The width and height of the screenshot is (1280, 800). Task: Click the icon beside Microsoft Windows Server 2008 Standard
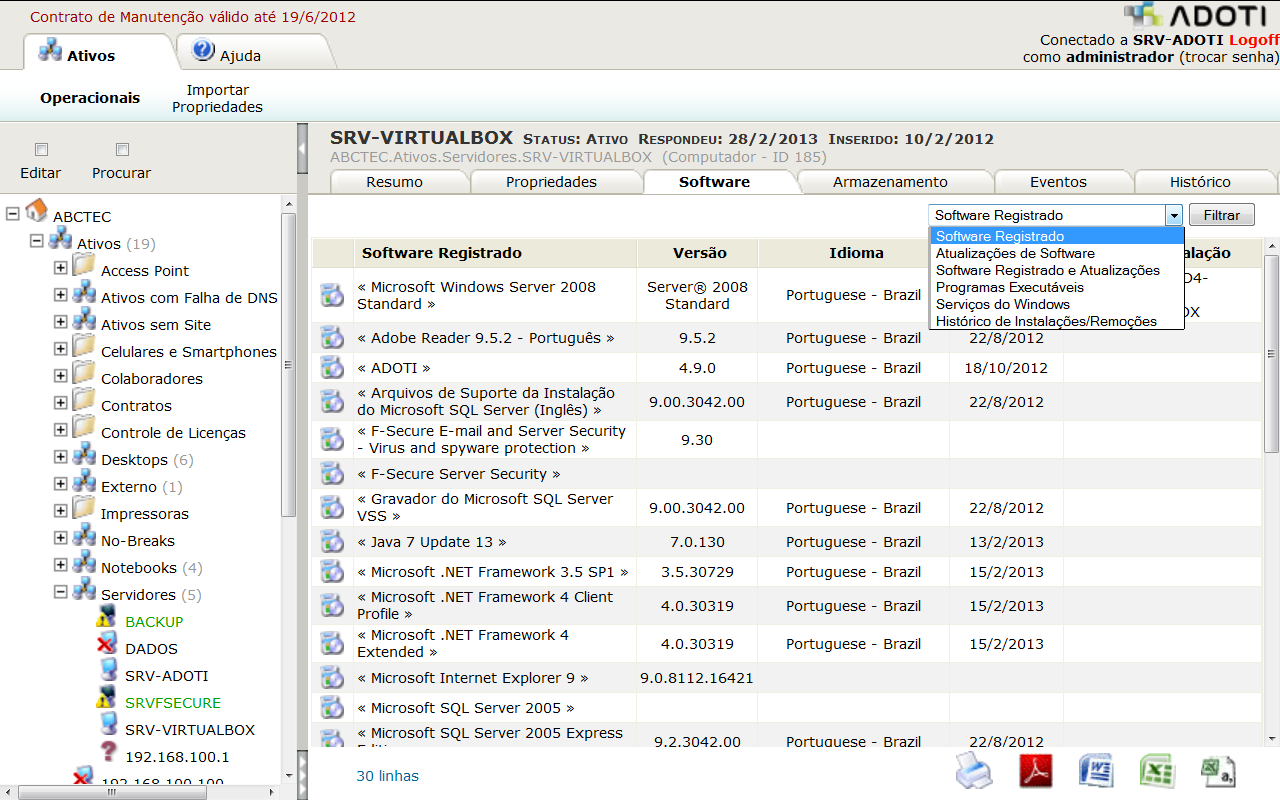point(332,295)
